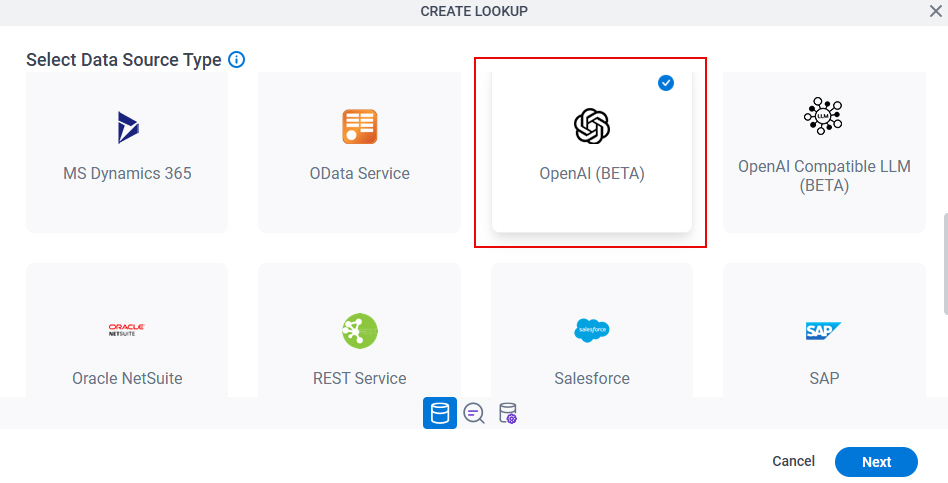The width and height of the screenshot is (948, 483).
Task: Click the Cancel button
Action: pos(793,461)
